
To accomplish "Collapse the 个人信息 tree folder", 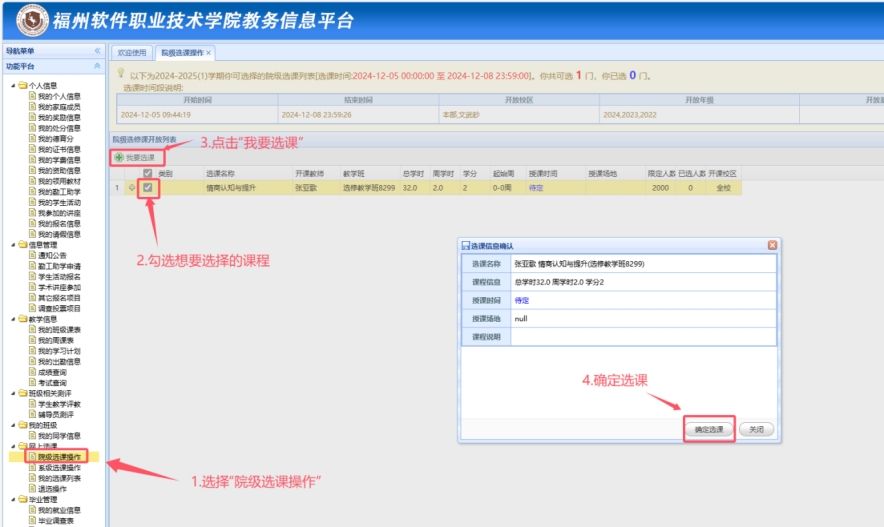I will 12,86.
